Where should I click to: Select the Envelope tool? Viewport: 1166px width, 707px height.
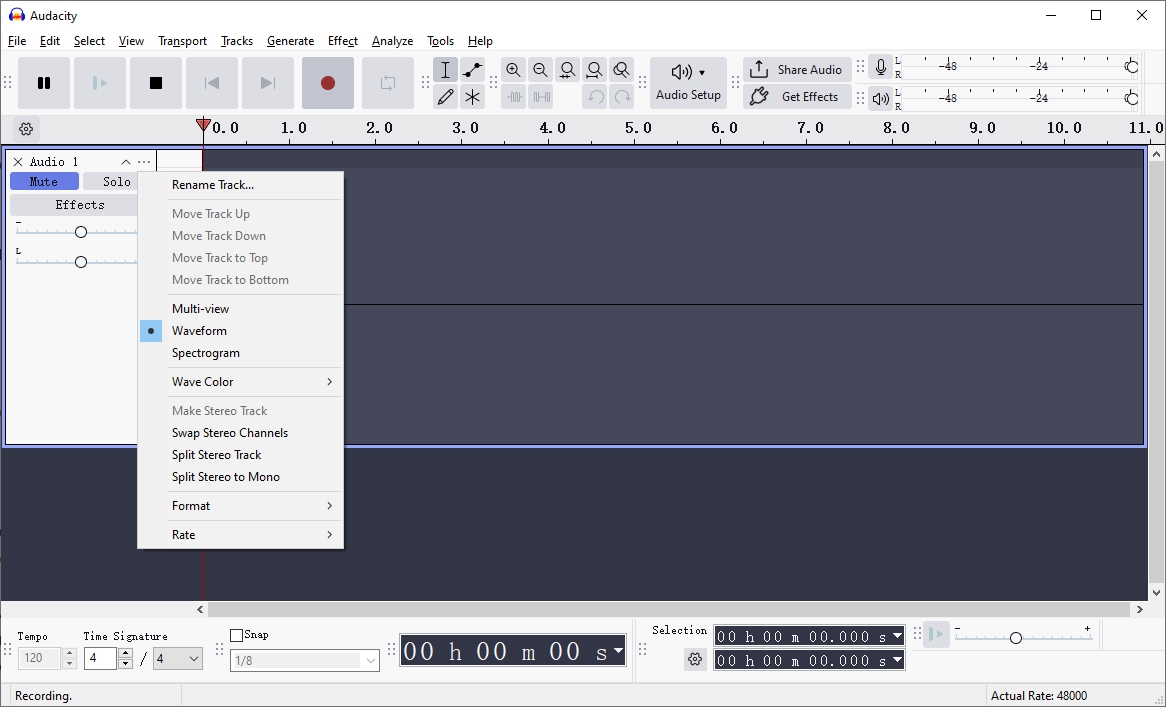pos(472,70)
